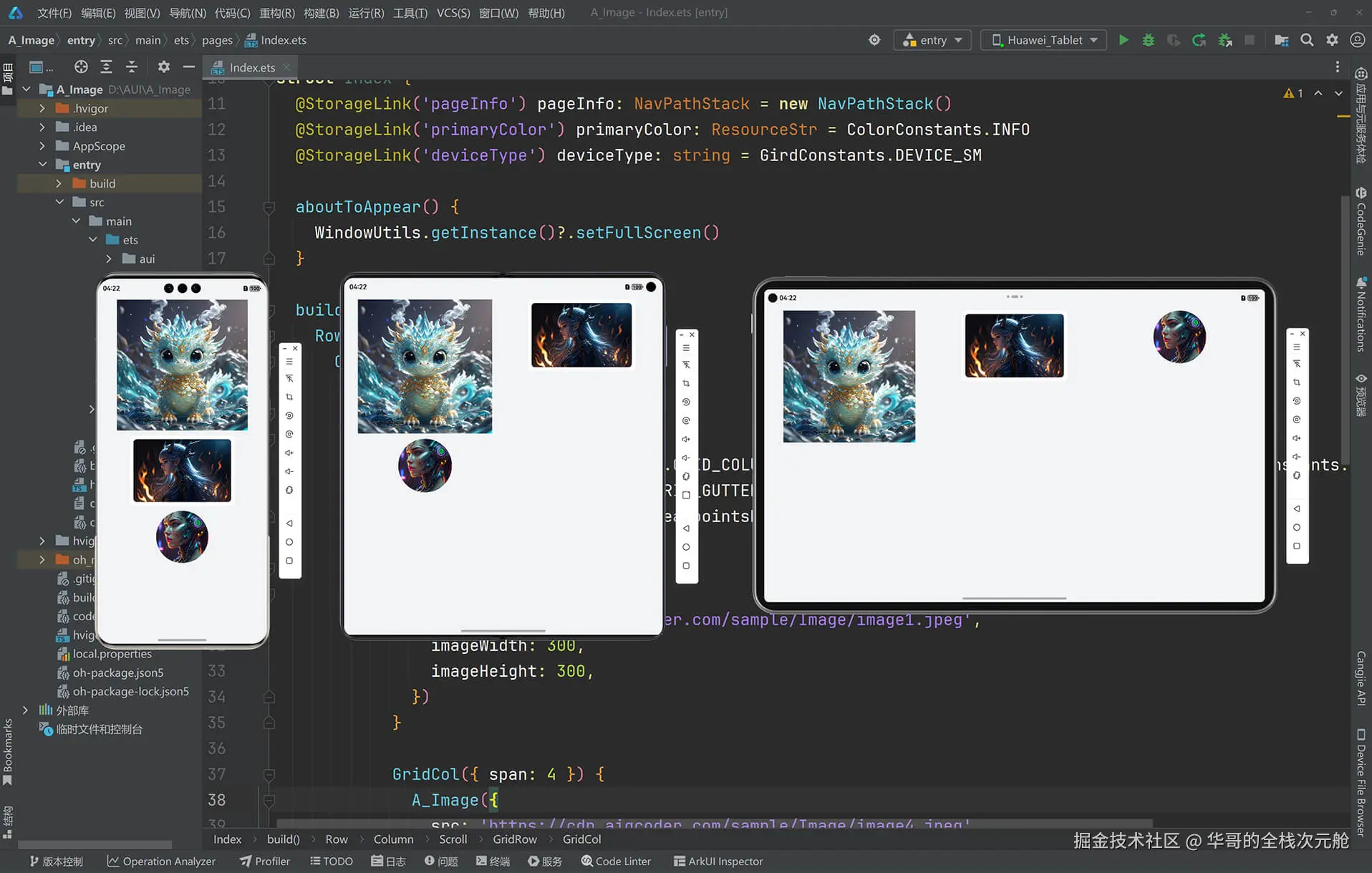This screenshot has width=1372, height=873.
Task: Collapse the src folder
Action: pos(59,202)
